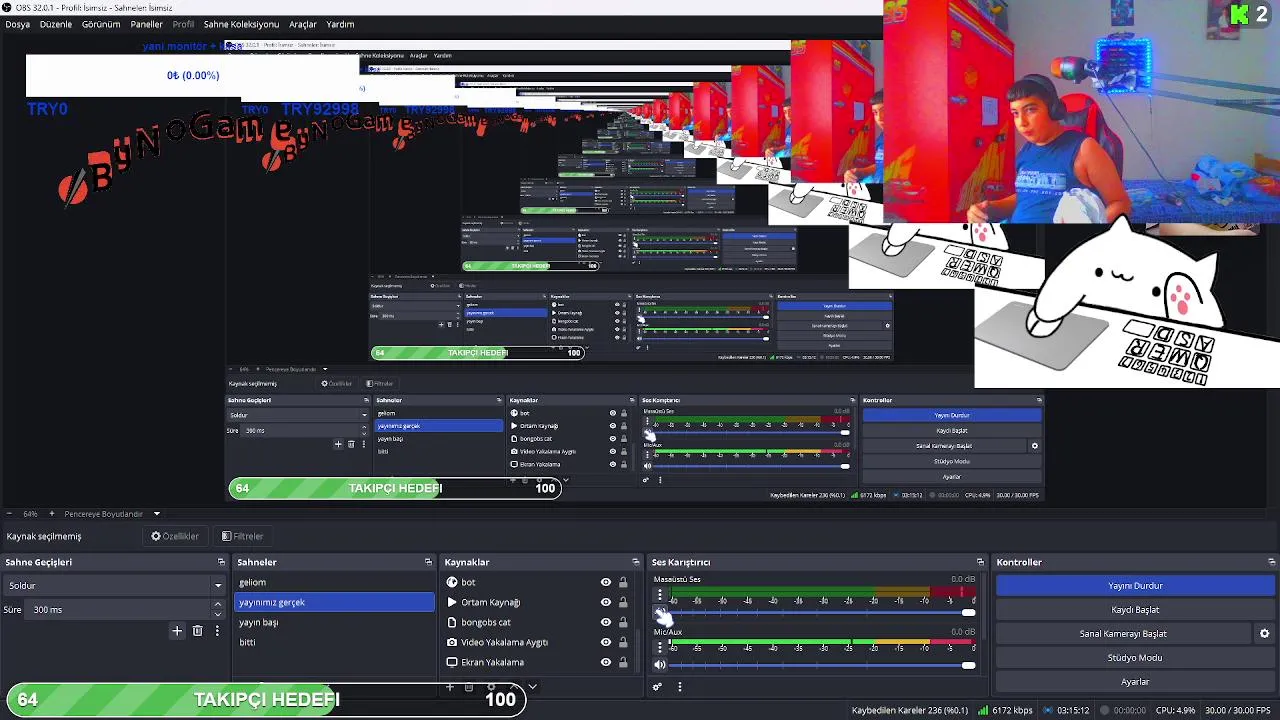Open audio mixer three-dot menu at bottom

679,687
